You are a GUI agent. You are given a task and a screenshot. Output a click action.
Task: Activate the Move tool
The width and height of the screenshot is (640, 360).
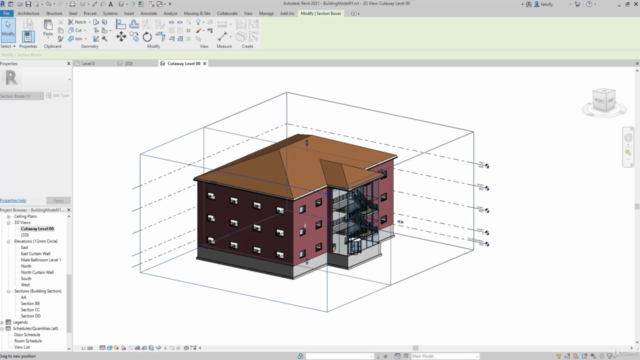pos(121,37)
